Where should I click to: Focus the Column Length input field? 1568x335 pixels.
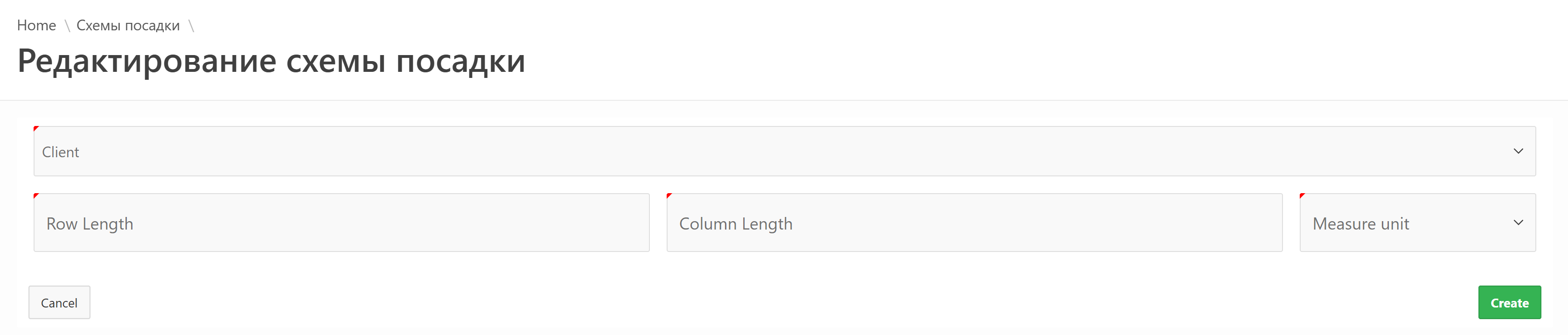974,223
